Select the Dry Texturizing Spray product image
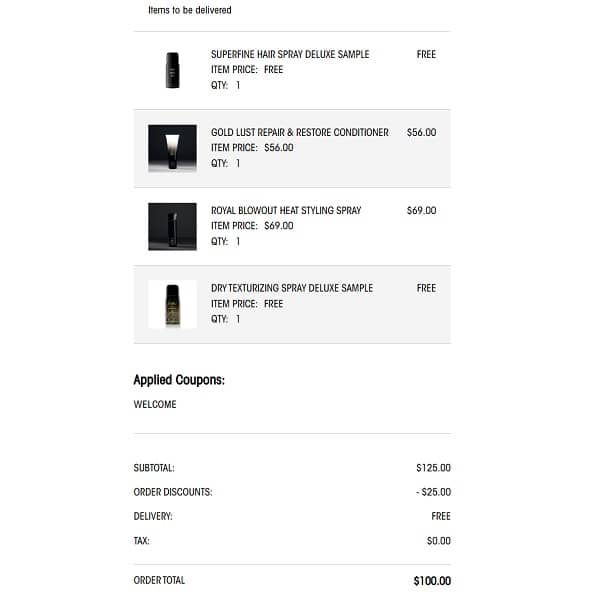This screenshot has height=600, width=600. 172,304
